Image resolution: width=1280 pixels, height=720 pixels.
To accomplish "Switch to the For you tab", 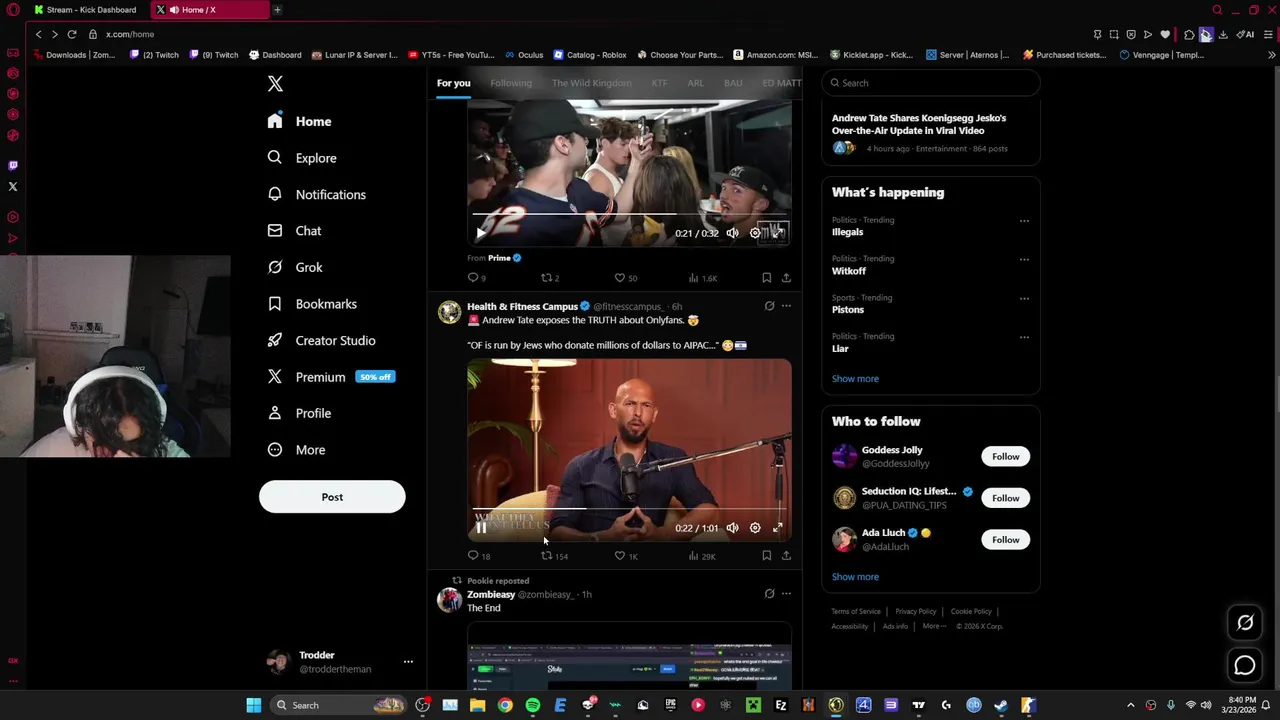I will (453, 83).
